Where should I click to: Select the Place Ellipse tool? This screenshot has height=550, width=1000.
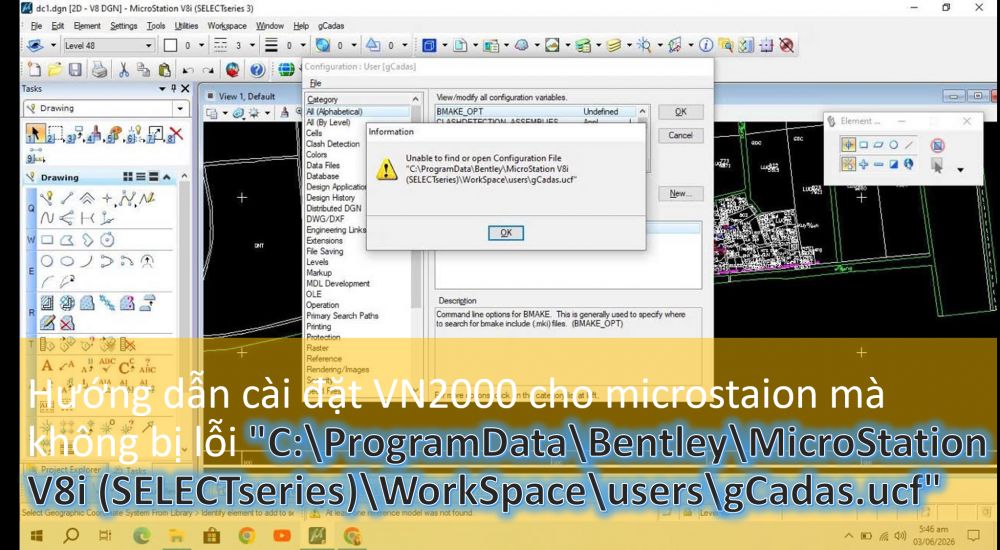pyautogui.click(x=67, y=261)
